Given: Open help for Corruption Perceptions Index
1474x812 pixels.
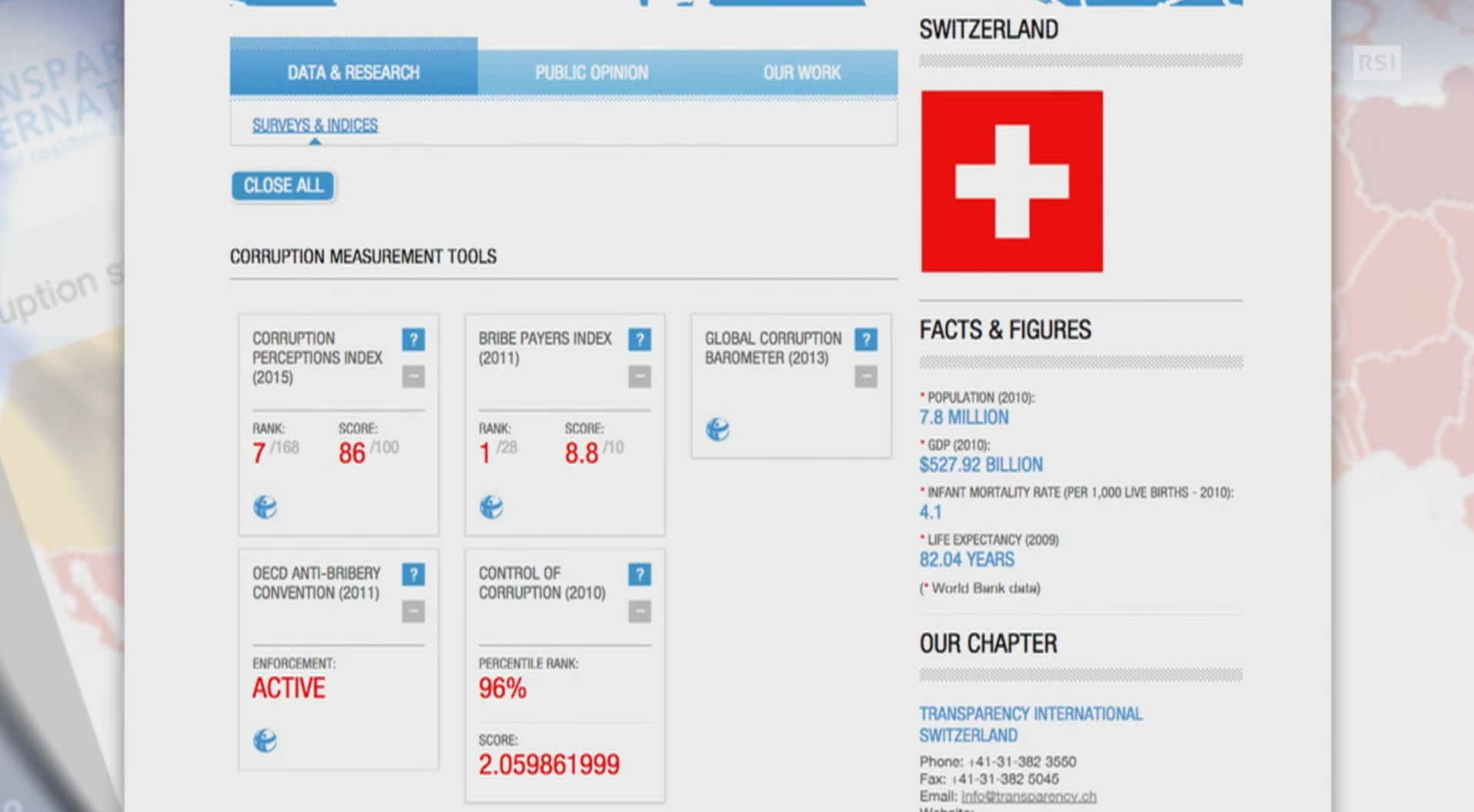Looking at the screenshot, I should pyautogui.click(x=413, y=339).
